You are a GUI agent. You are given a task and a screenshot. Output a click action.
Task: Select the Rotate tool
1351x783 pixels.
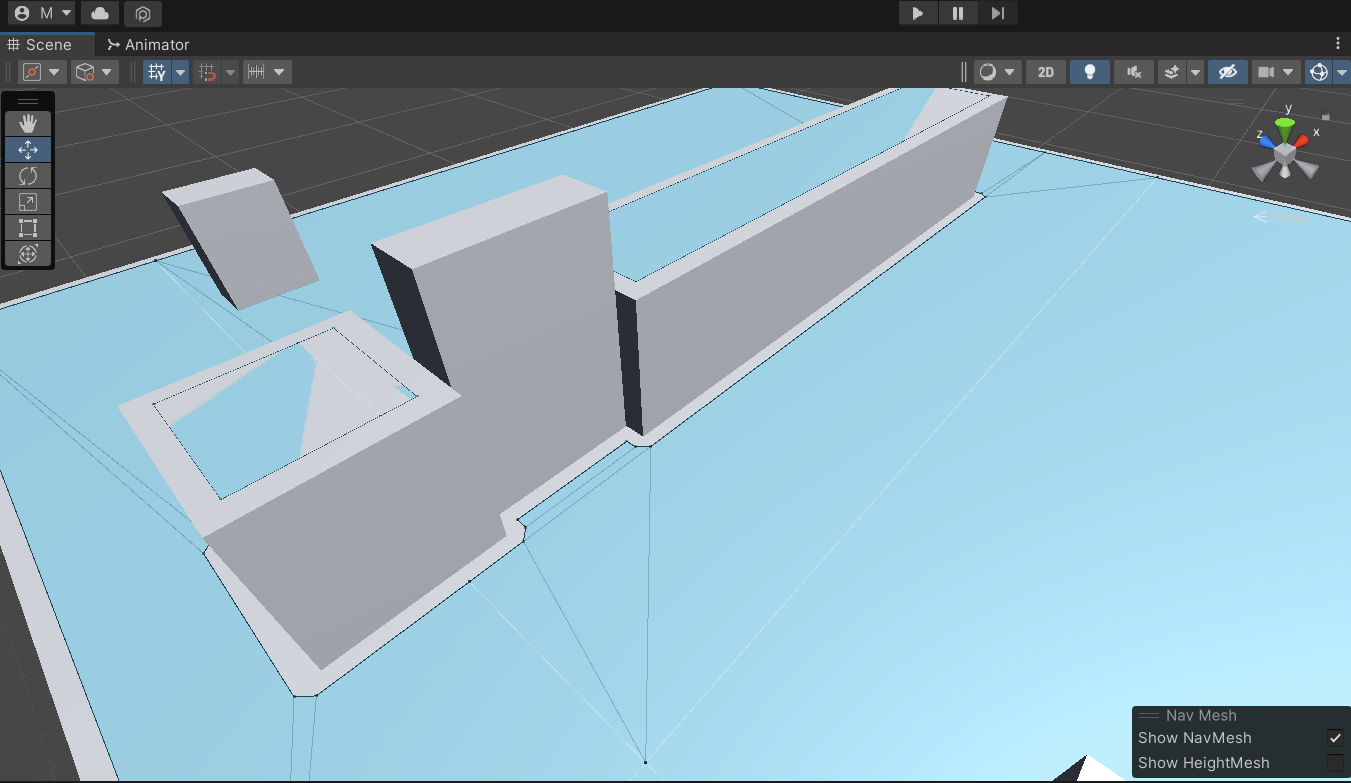[x=28, y=176]
